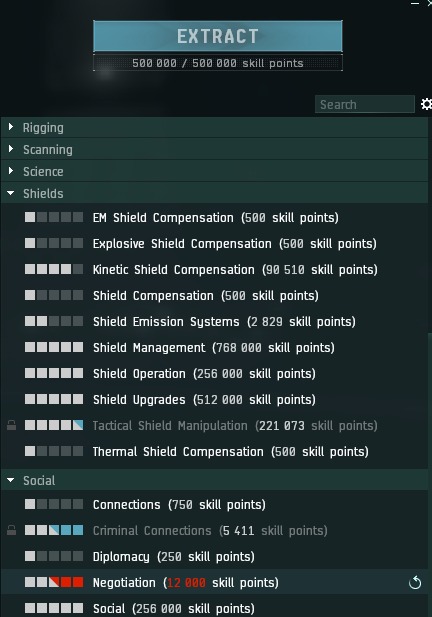Image resolution: width=432 pixels, height=617 pixels.
Task: Click the Search input field
Action: pyautogui.click(x=365, y=104)
